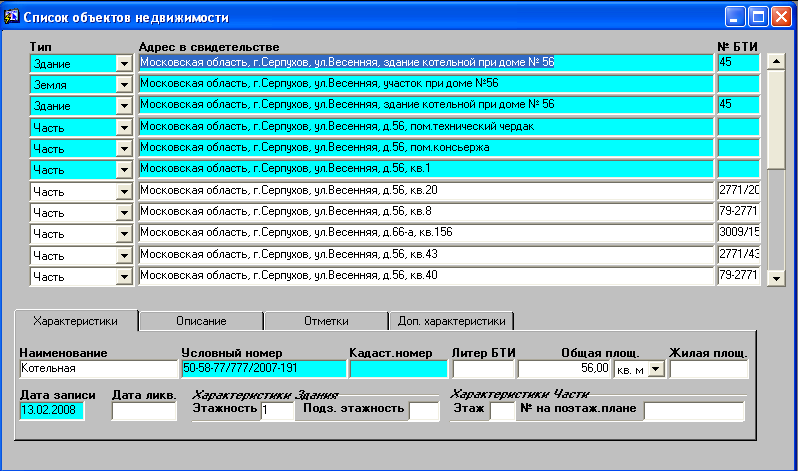798x471 pixels.
Task: Select the address ending 'д.56, кв.43'
Action: pyautogui.click(x=426, y=254)
